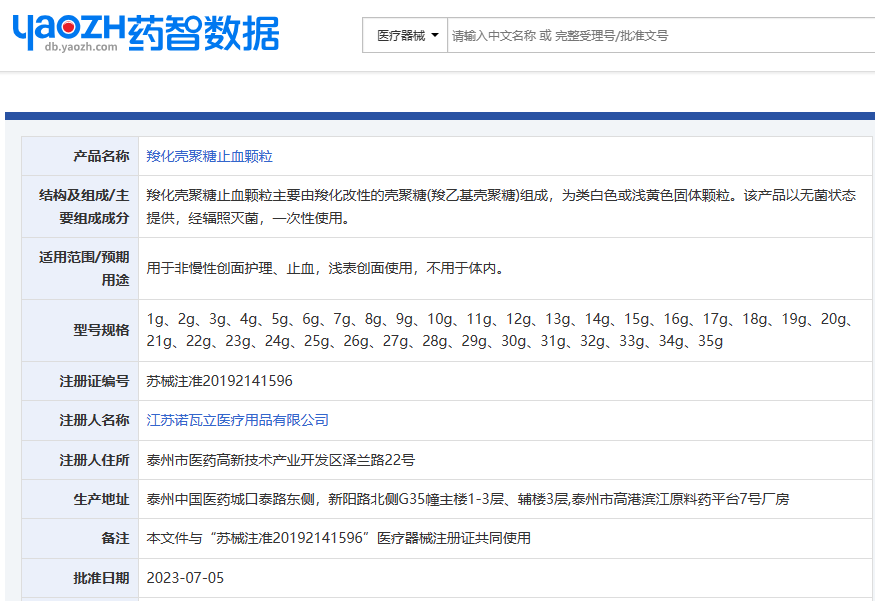This screenshot has width=875, height=601.
Task: Click the registration number 苏械注准20192141596 value
Action: 219,381
